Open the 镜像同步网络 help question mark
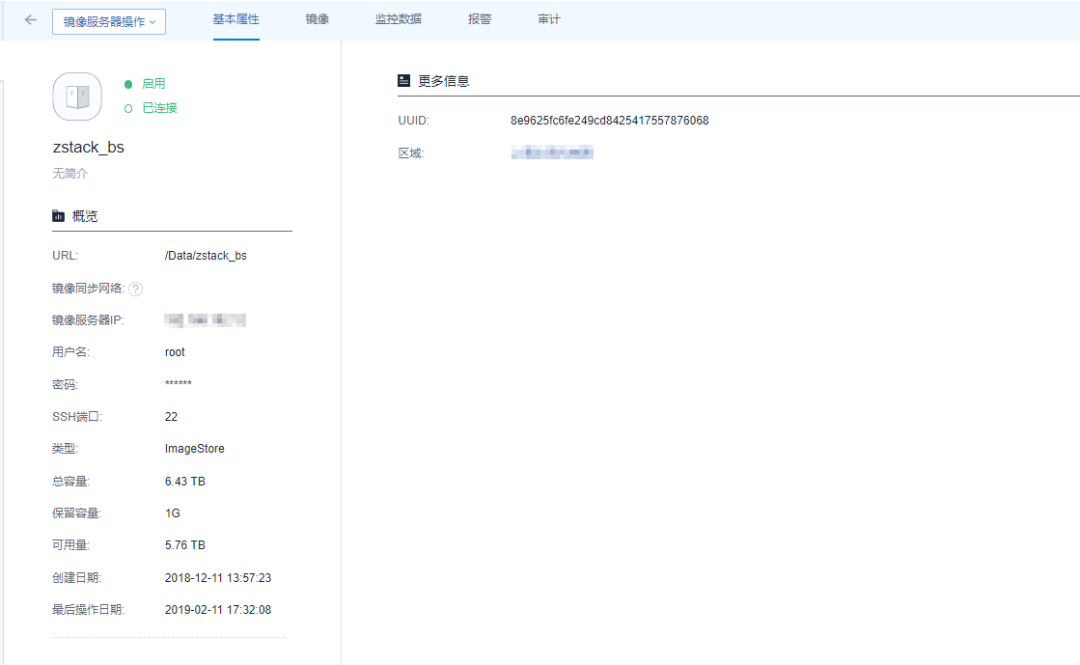Screen dimensions: 1080x665 tap(136, 289)
